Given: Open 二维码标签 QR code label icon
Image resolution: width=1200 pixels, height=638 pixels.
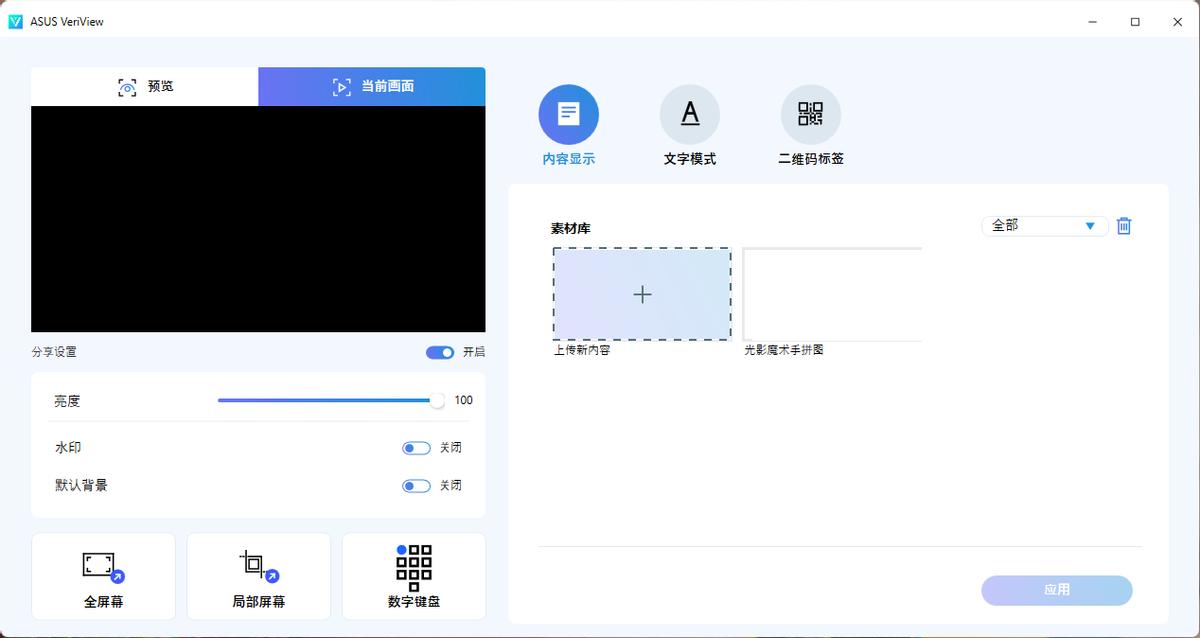Looking at the screenshot, I should click(810, 114).
